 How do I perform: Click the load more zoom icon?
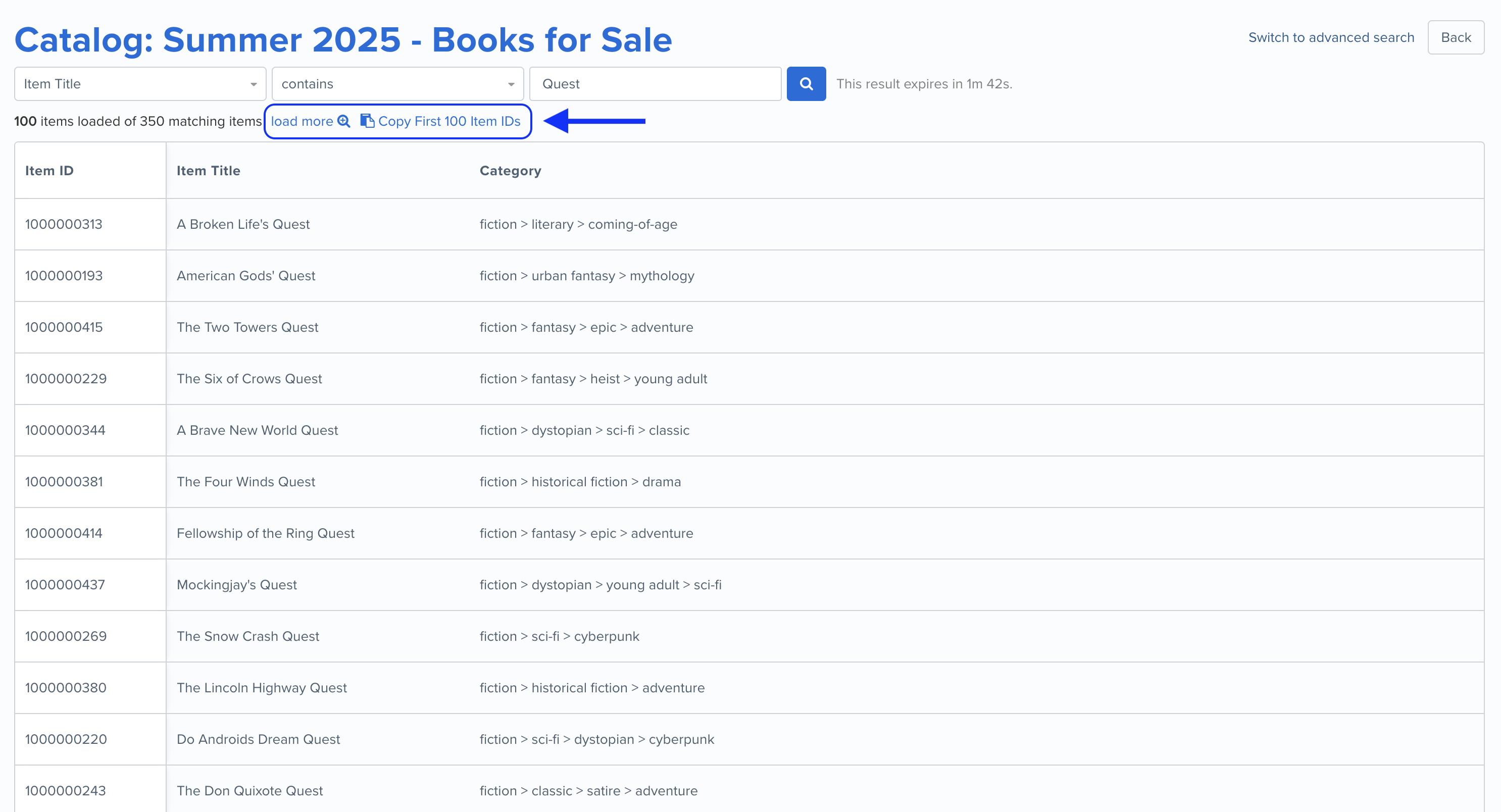coord(344,121)
